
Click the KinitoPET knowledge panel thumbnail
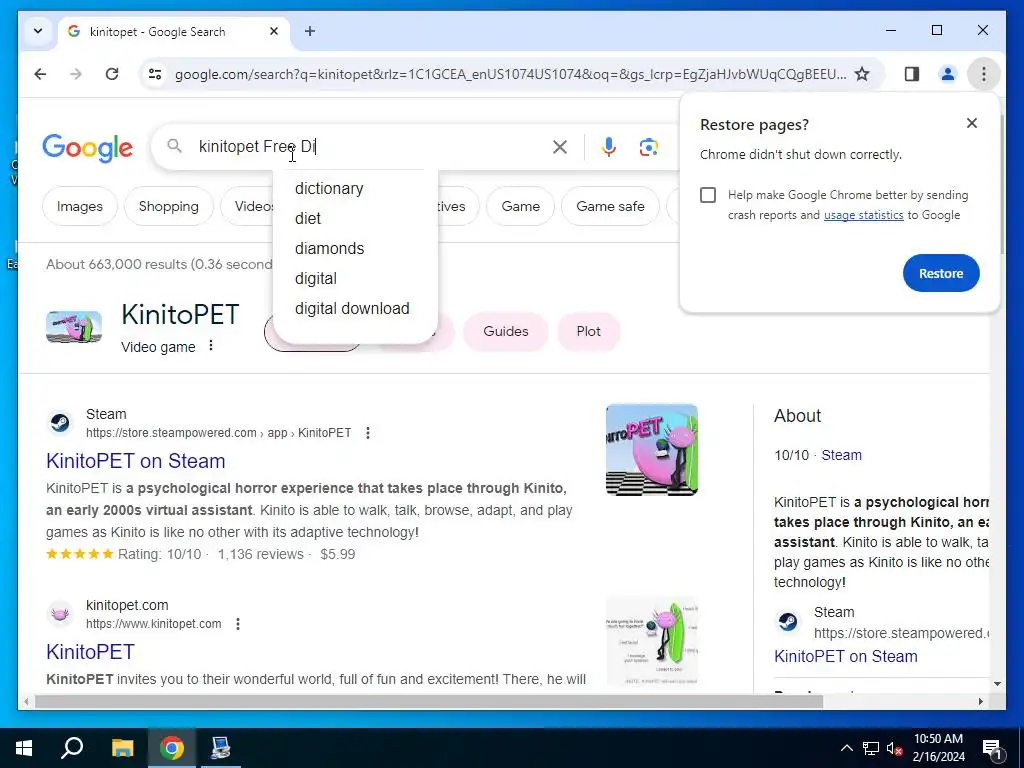click(x=74, y=327)
